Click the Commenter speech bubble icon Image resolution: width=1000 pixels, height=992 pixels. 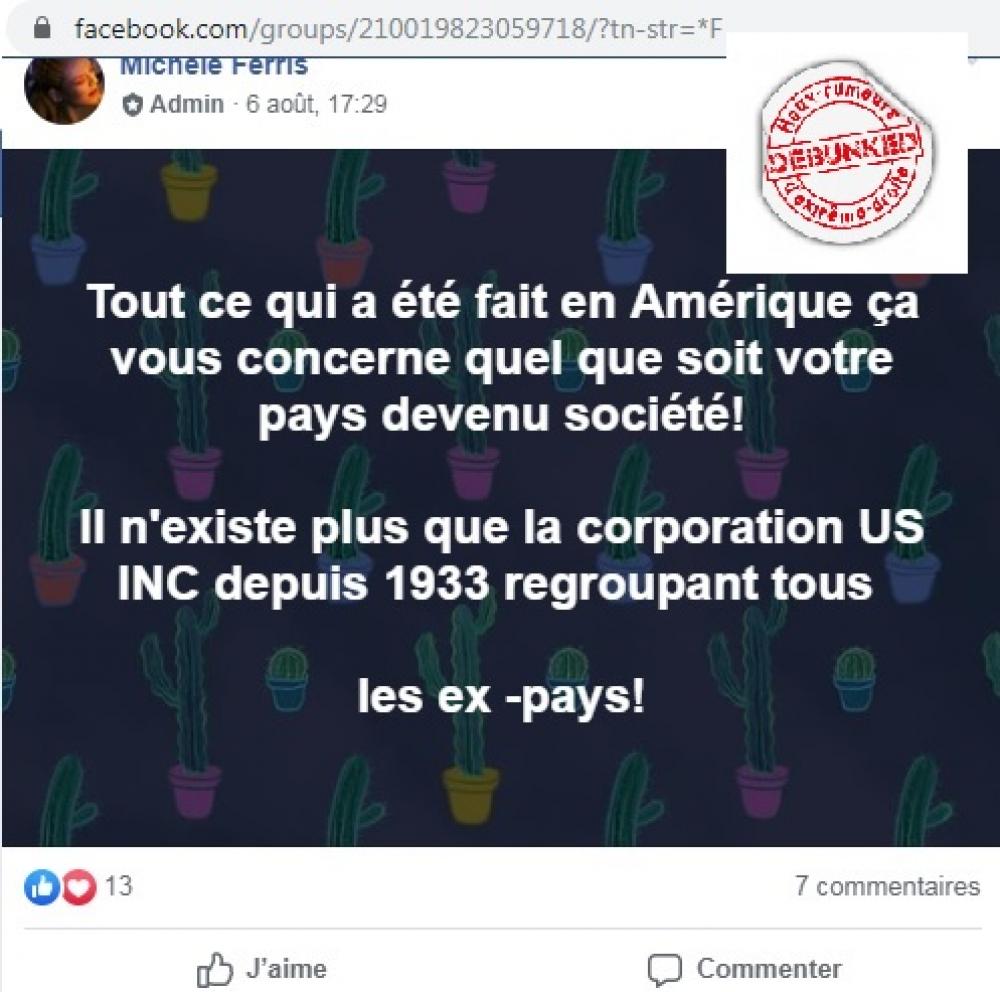click(x=665, y=970)
